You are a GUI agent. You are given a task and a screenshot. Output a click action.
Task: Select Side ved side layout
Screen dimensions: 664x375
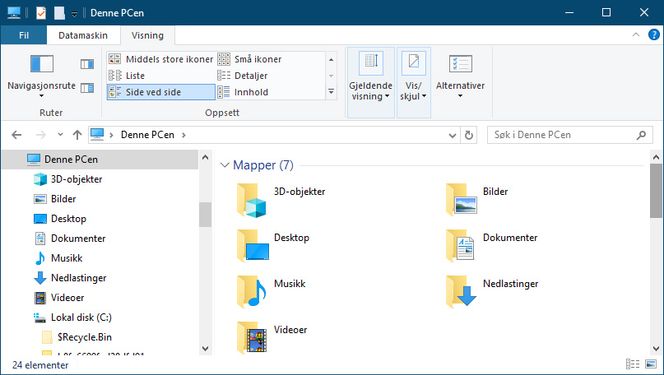click(161, 92)
